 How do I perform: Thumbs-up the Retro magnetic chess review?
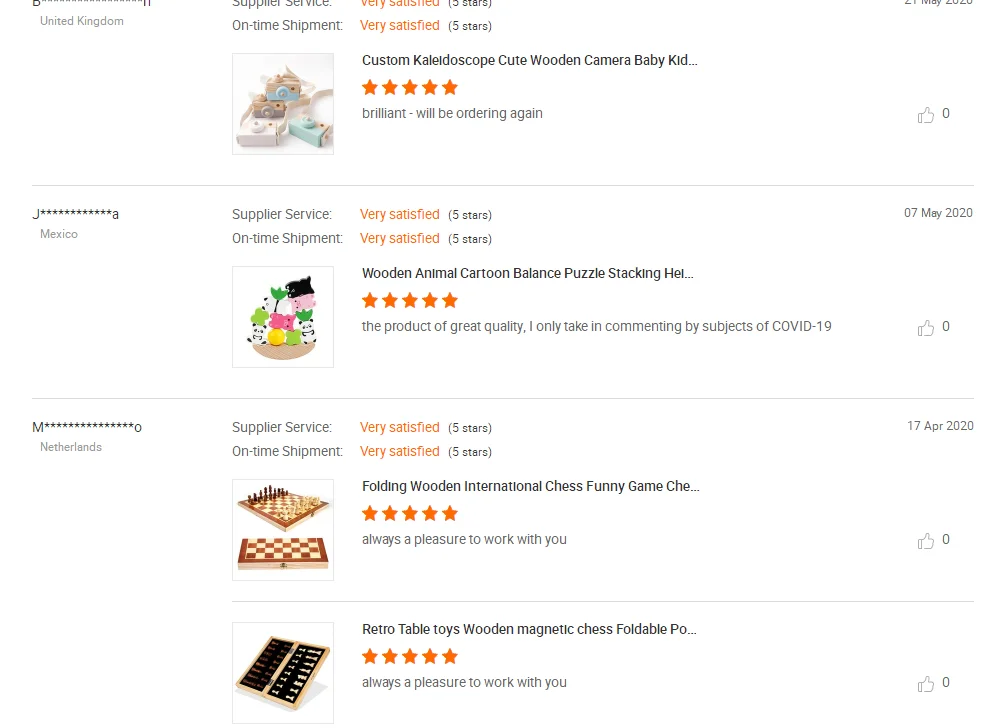[926, 684]
